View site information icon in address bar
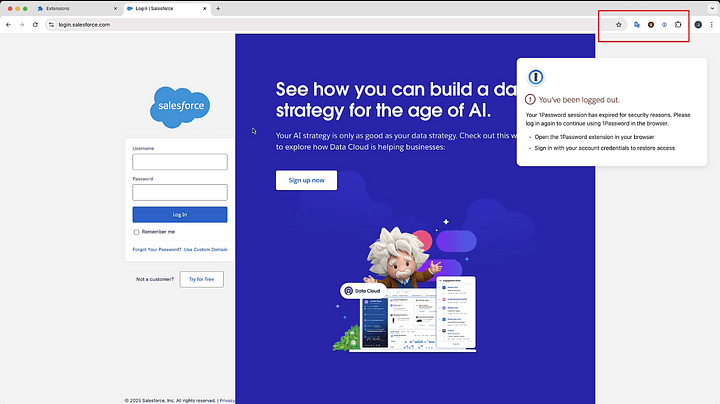The image size is (720, 404). pos(51,25)
